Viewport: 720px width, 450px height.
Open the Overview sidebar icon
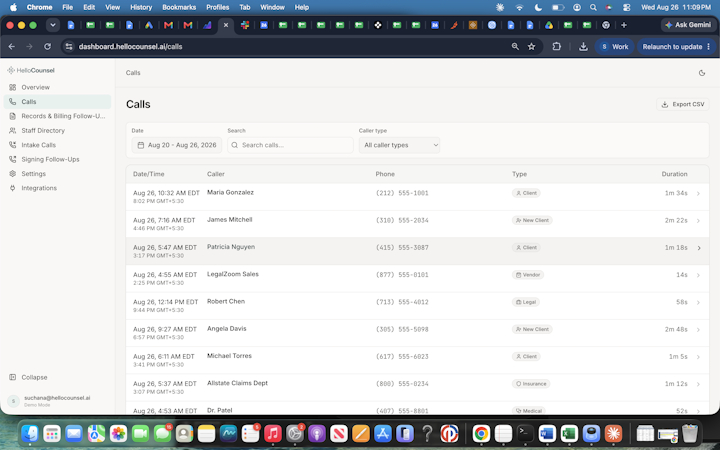[x=12, y=87]
